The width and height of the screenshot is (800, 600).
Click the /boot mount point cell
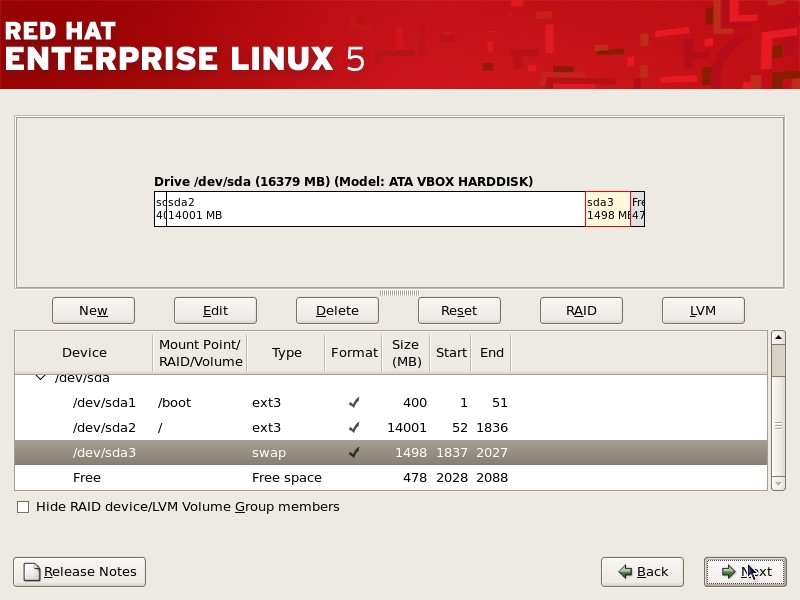click(174, 403)
